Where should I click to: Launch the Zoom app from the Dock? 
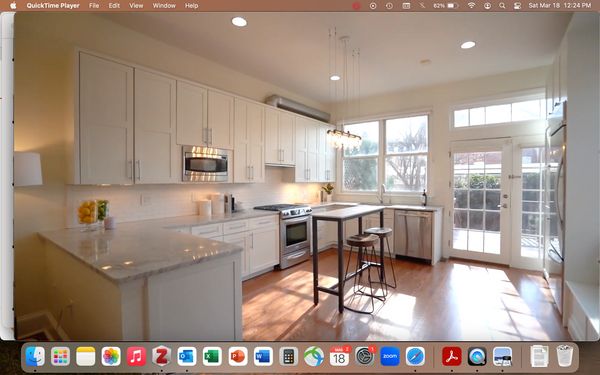[390, 357]
